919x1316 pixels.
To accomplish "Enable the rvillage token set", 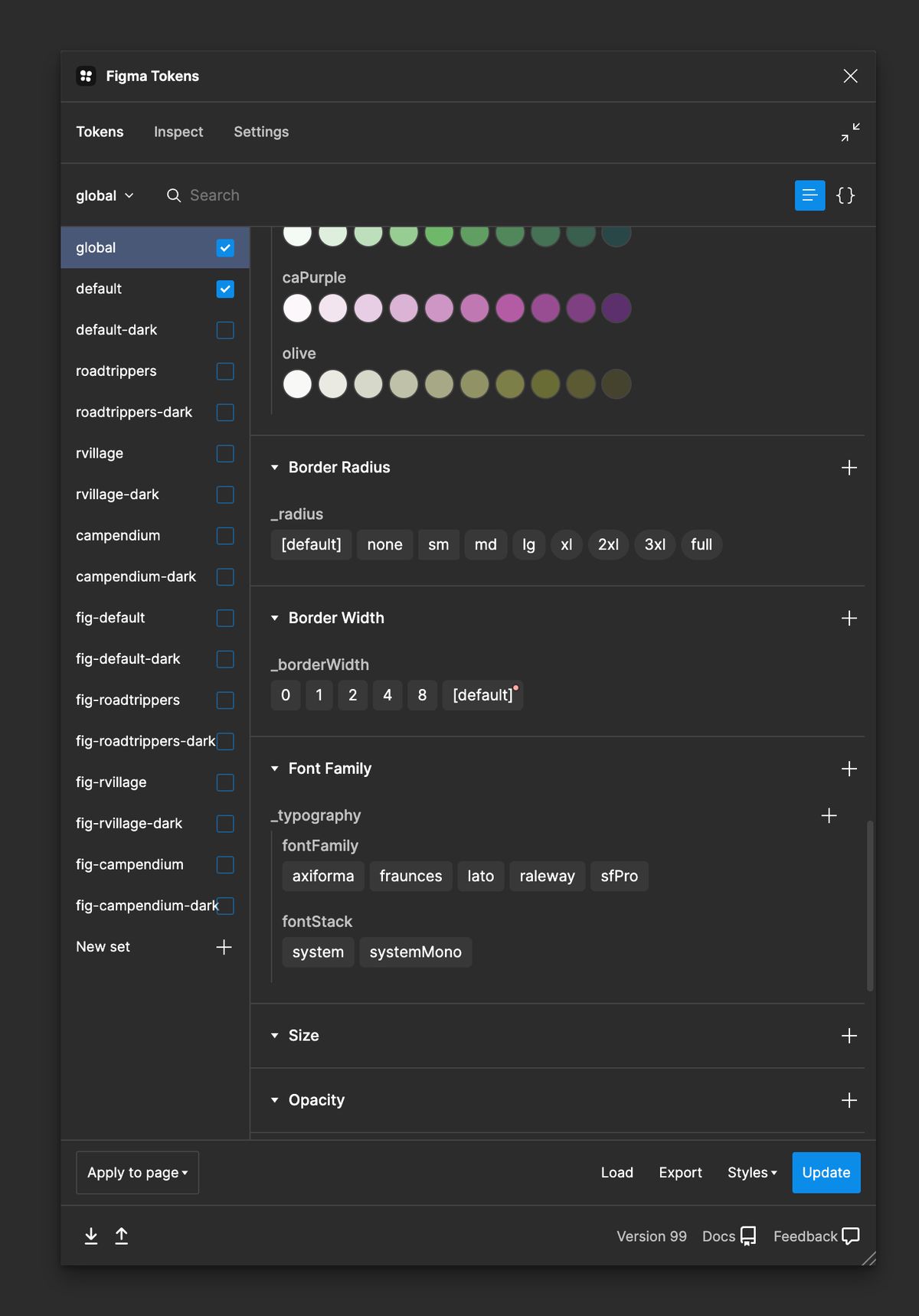I will tap(225, 454).
